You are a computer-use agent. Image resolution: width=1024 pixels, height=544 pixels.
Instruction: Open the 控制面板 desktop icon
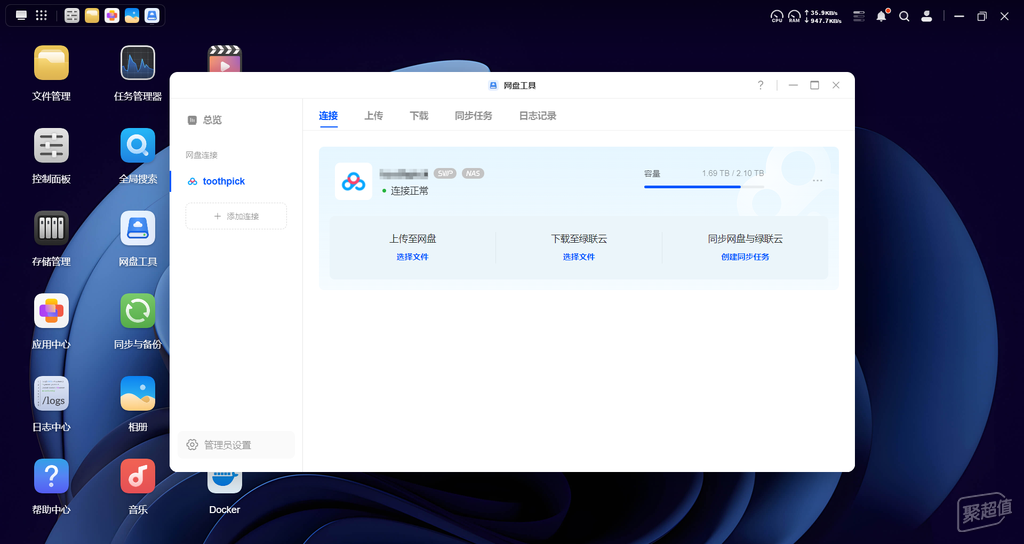click(x=52, y=146)
